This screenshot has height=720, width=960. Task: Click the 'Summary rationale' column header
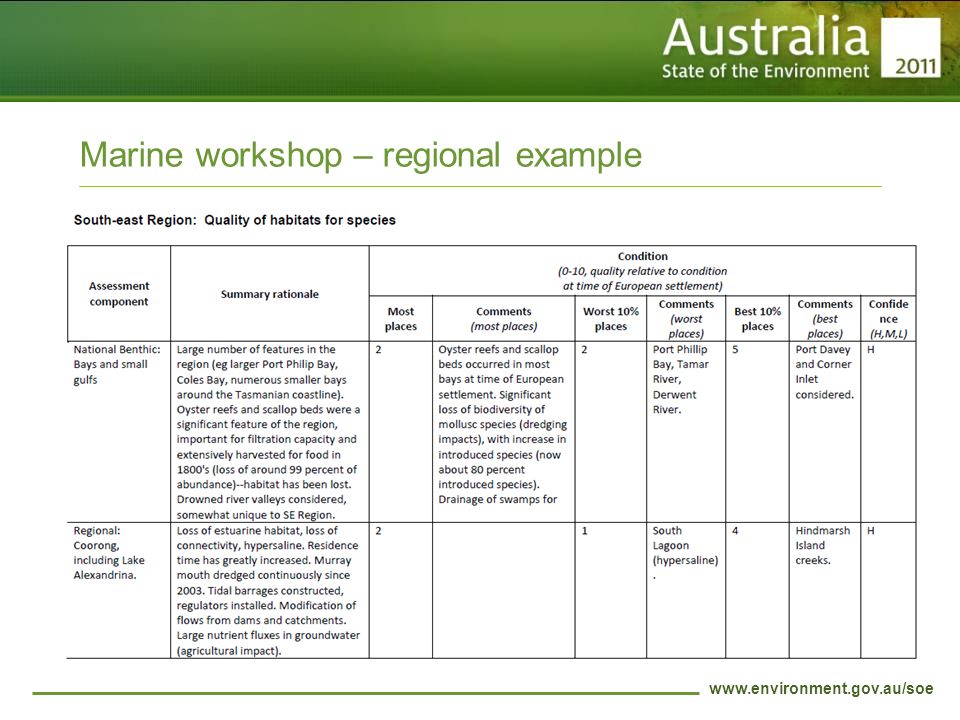[270, 294]
